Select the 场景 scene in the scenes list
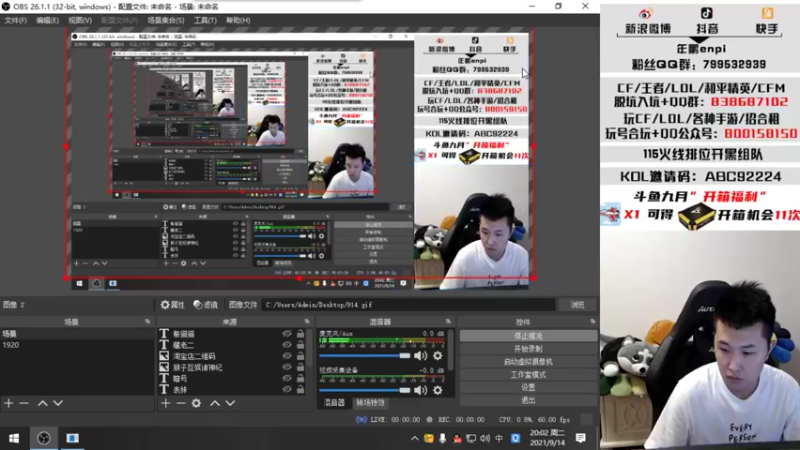Image resolution: width=800 pixels, height=450 pixels. point(77,334)
